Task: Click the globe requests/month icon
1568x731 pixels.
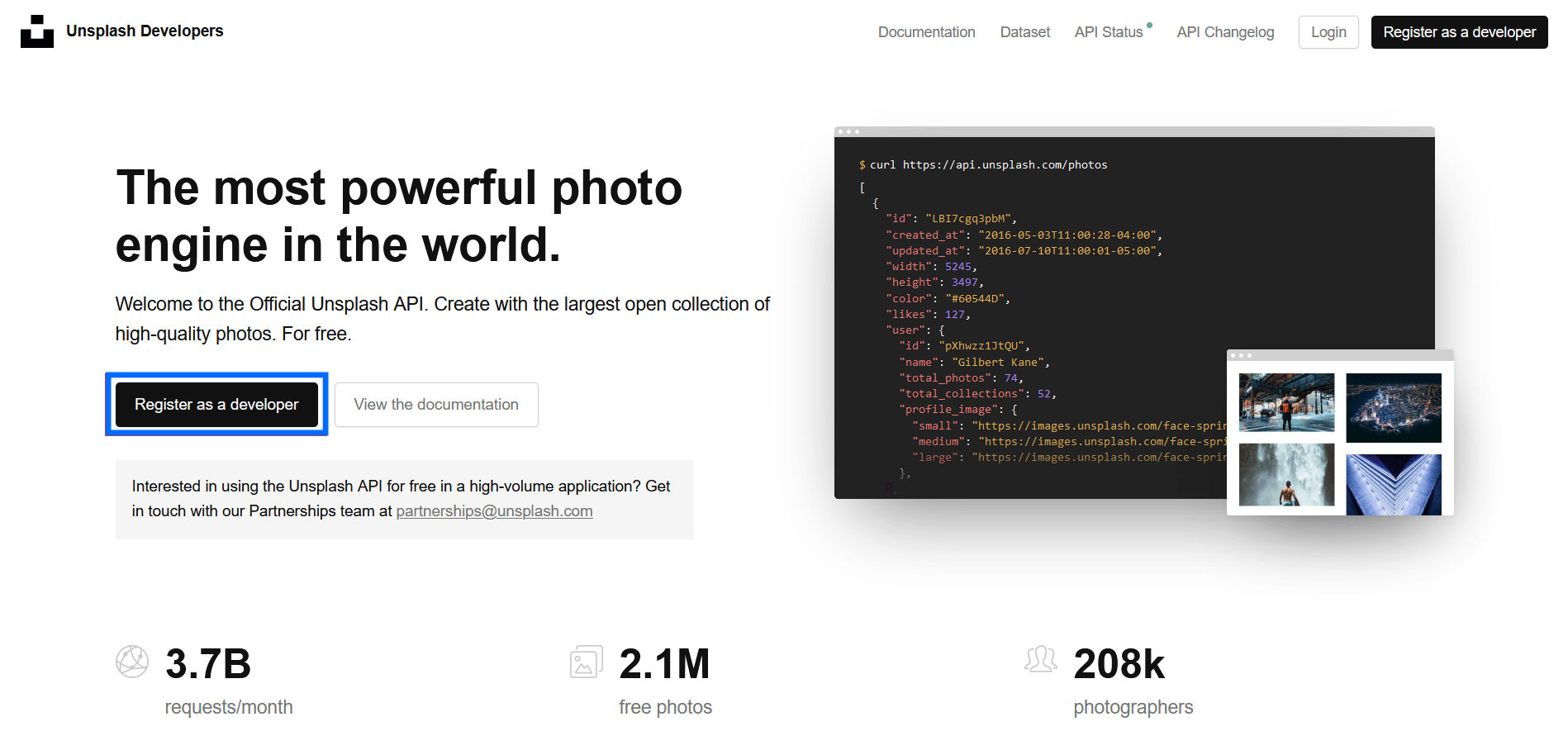Action: (132, 662)
